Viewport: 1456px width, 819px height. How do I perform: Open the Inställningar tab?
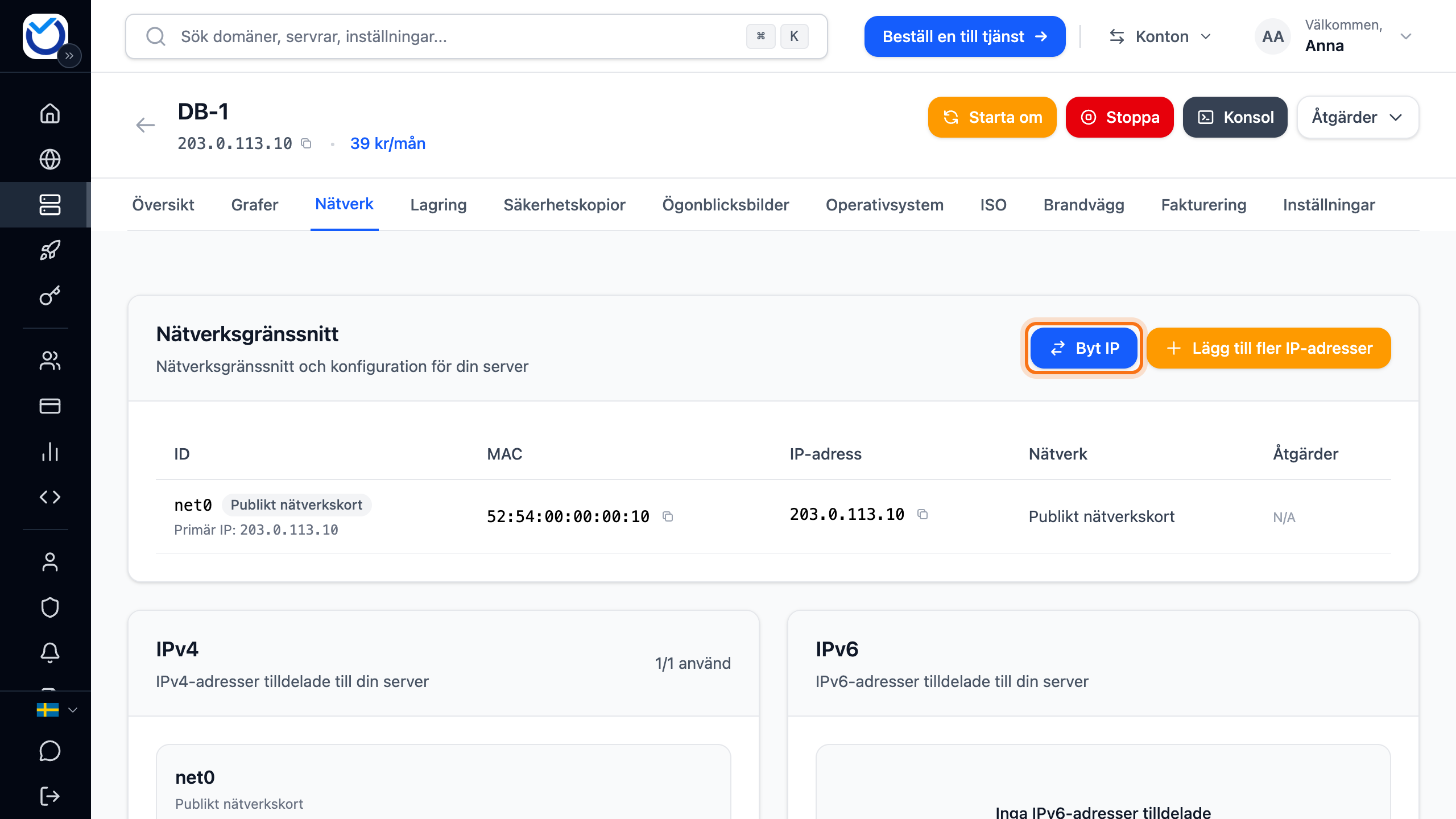(1329, 205)
